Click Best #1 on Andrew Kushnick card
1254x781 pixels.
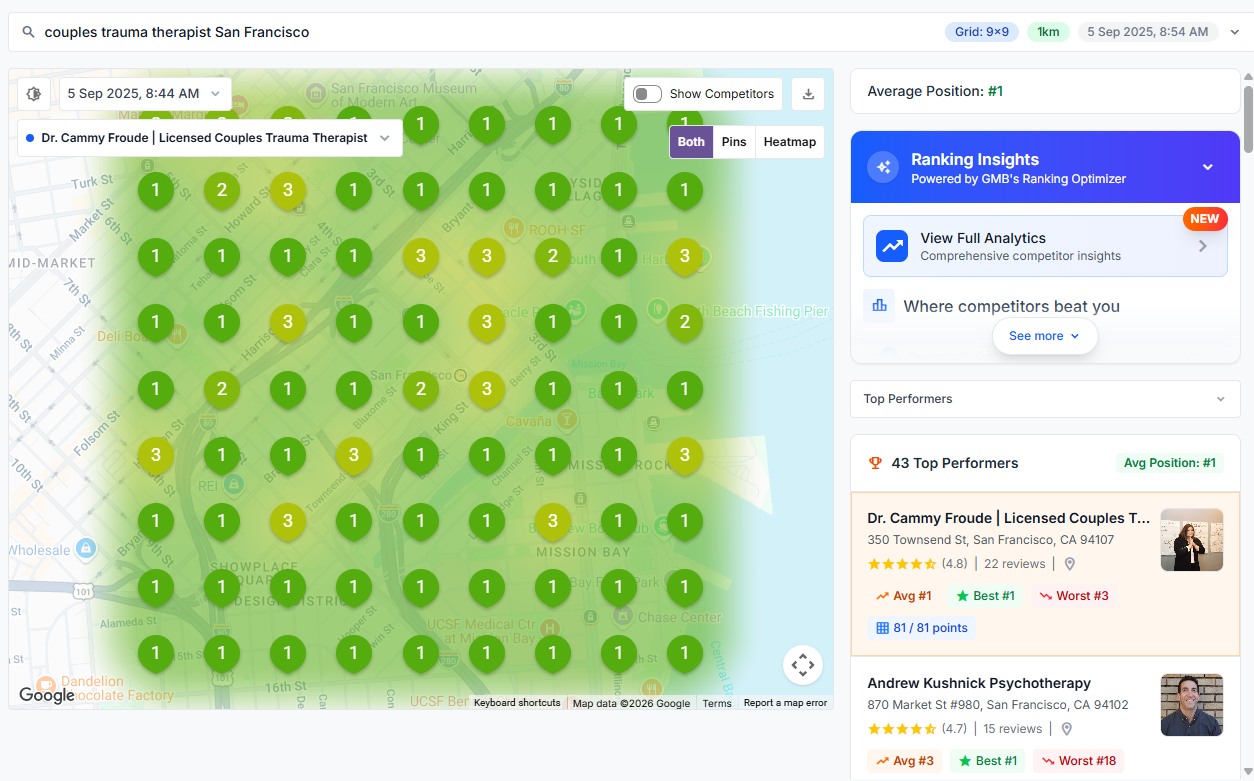pos(987,761)
